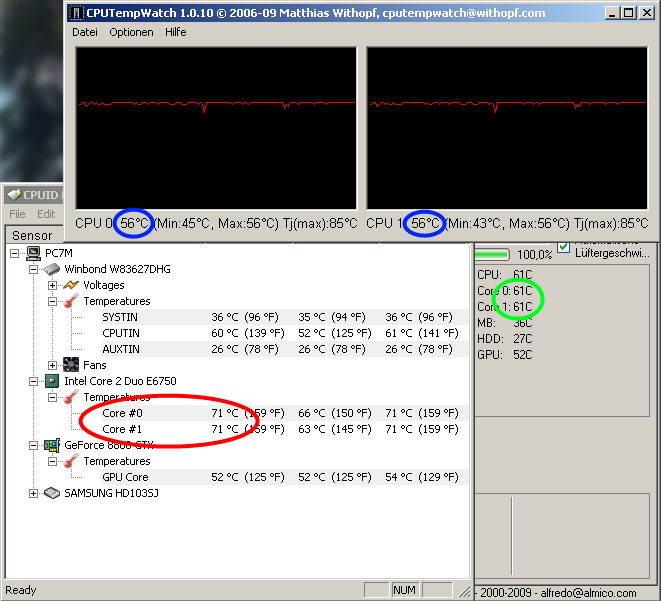
Task: Select the GeForce graphics card icon
Action: [x=52, y=445]
